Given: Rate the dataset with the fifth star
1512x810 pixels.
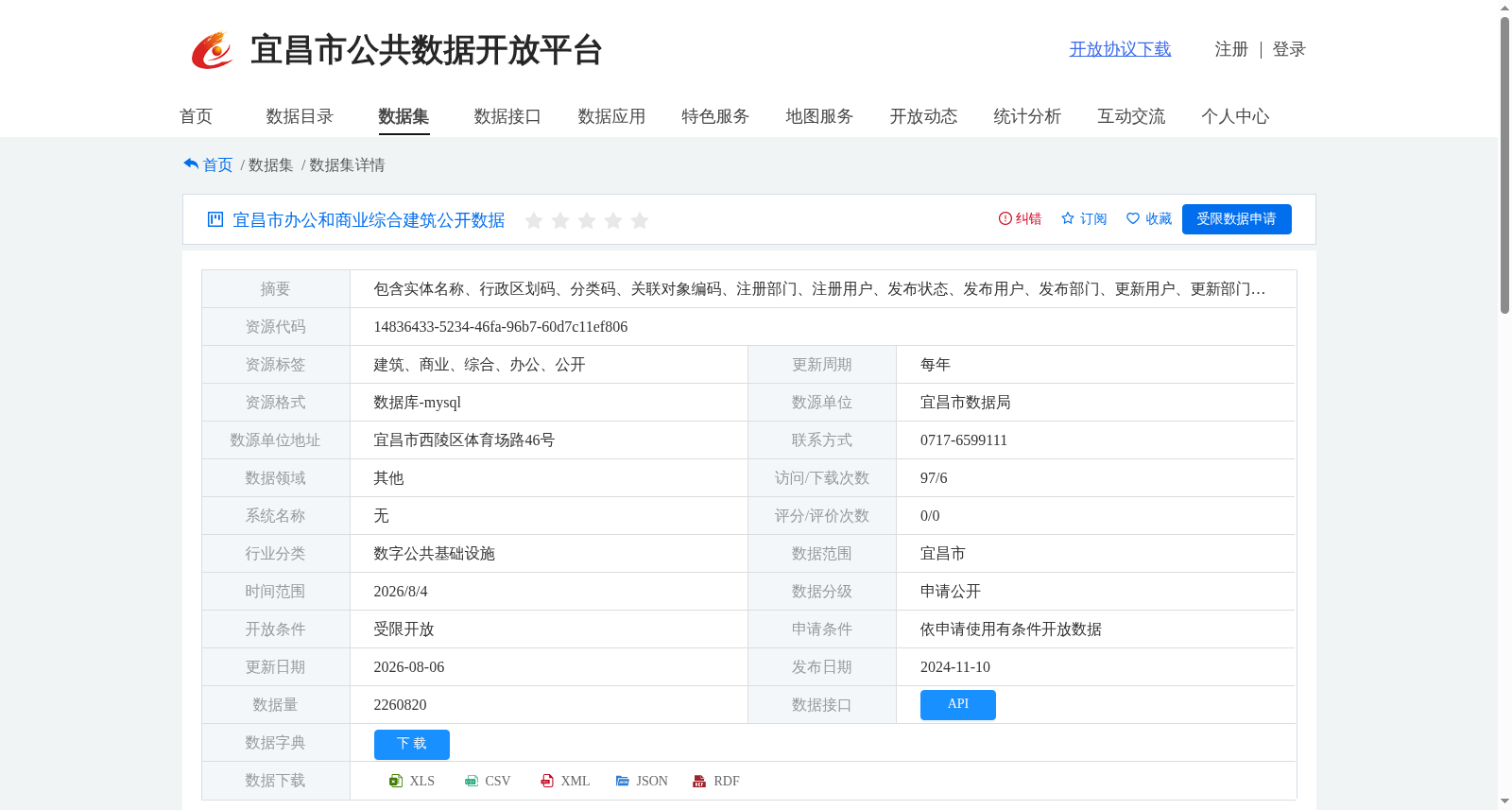Looking at the screenshot, I should click(640, 220).
